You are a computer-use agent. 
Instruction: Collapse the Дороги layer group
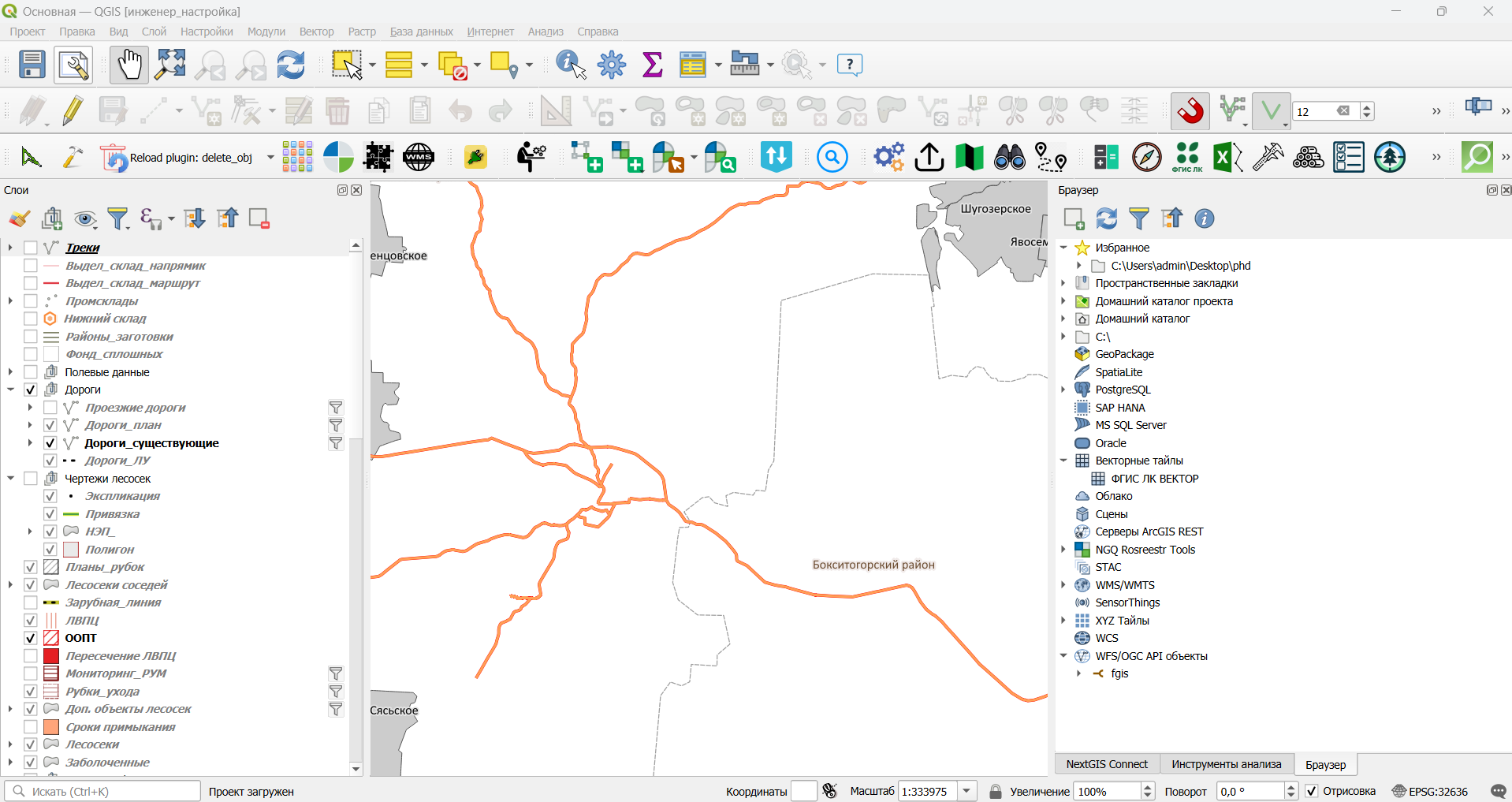click(10, 390)
